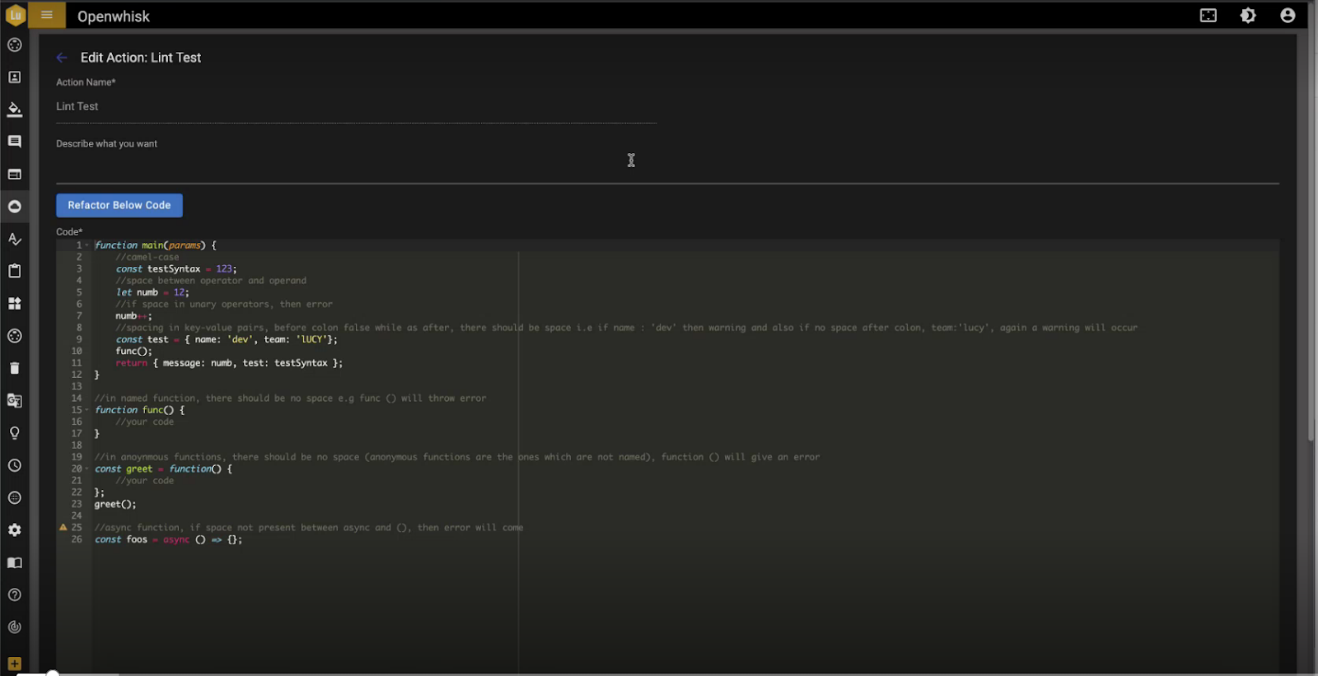The image size is (1318, 676).
Task: Open the translate sidebar icon
Action: (15, 400)
